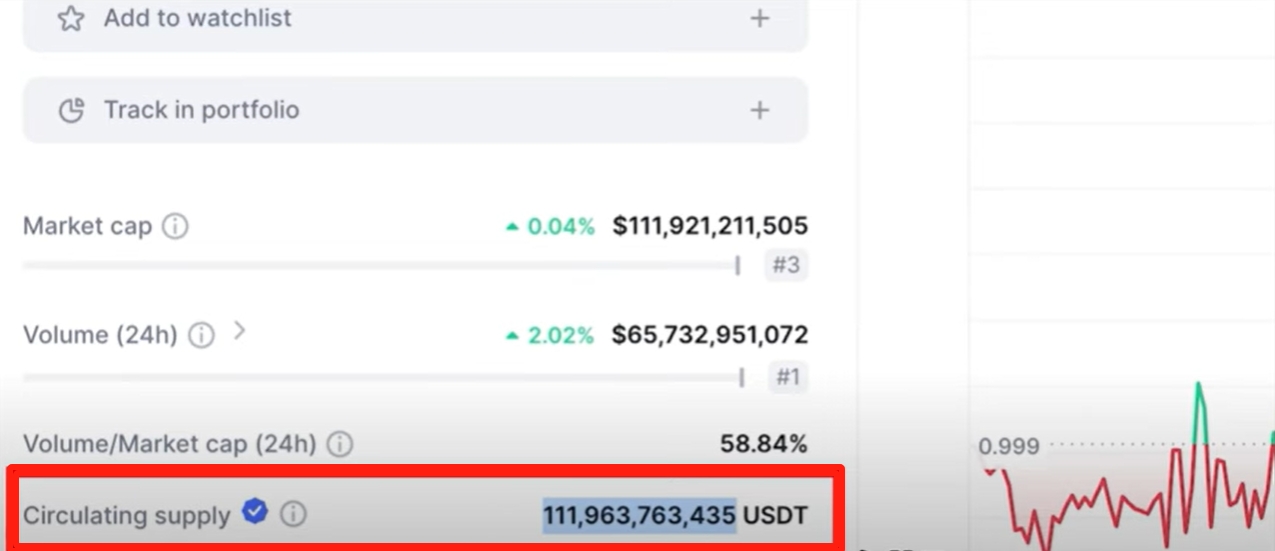1275x551 pixels.
Task: Click the verified badge next to Circulating supply
Action: pyautogui.click(x=255, y=513)
